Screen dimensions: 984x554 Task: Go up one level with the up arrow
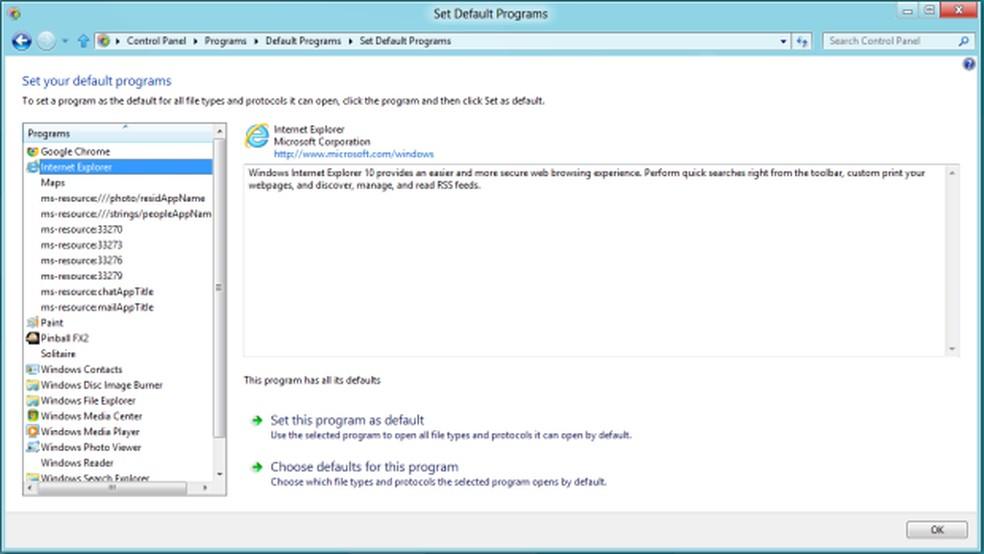(83, 41)
